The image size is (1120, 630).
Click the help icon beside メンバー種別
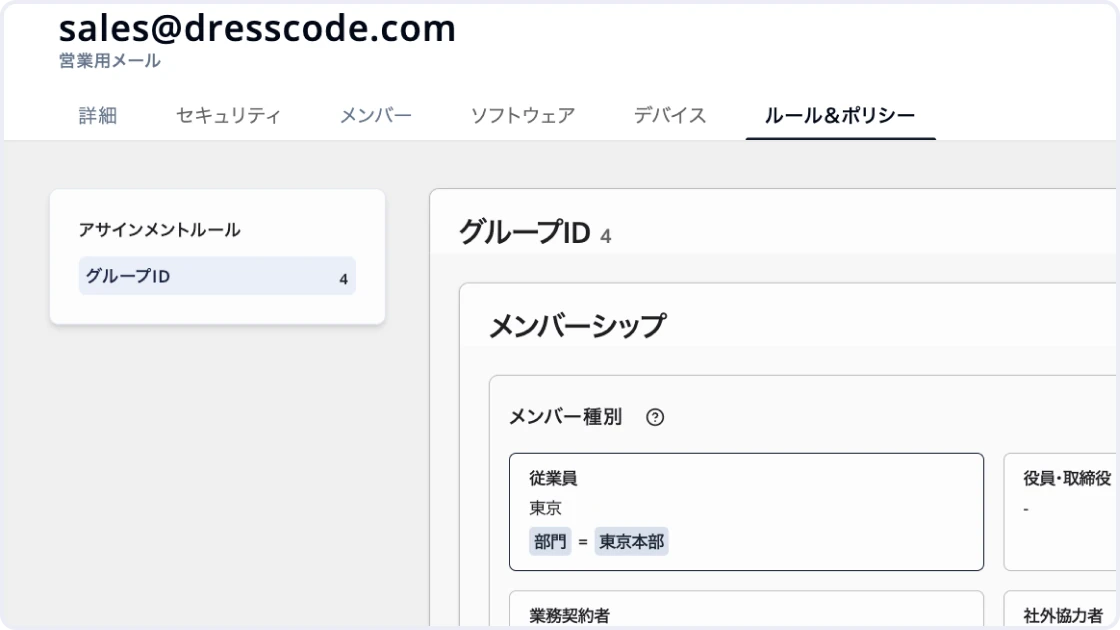655,417
